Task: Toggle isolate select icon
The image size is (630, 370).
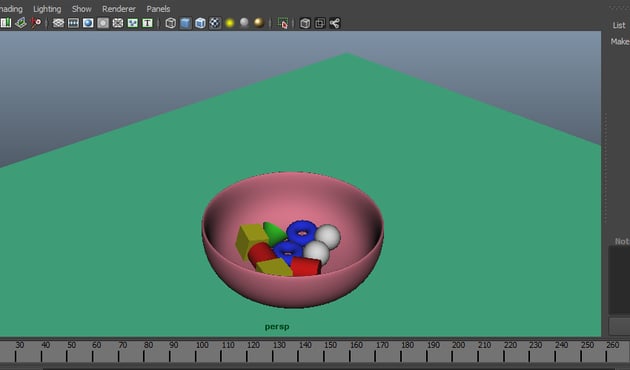Action: (283, 23)
